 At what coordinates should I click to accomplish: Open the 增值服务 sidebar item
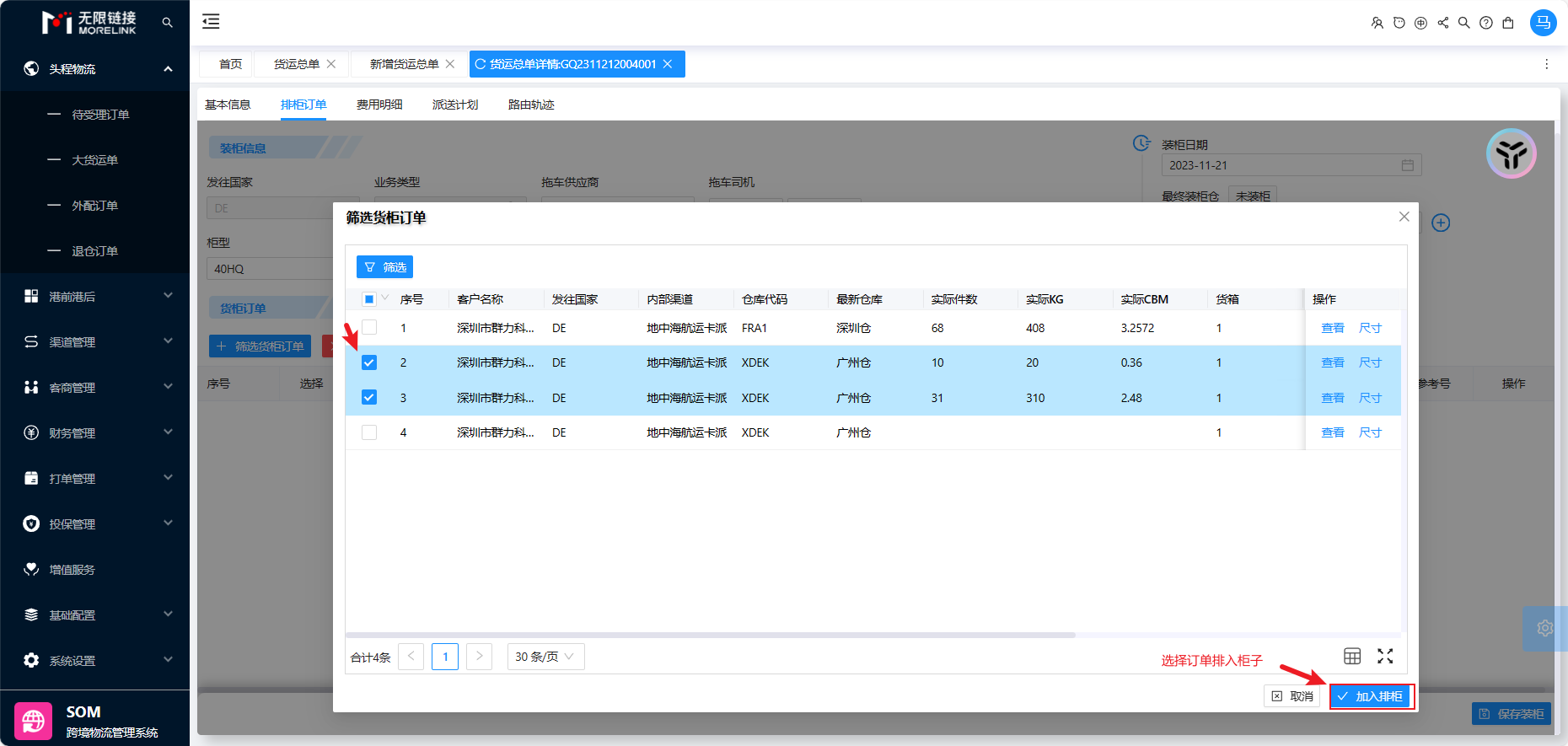tap(94, 569)
